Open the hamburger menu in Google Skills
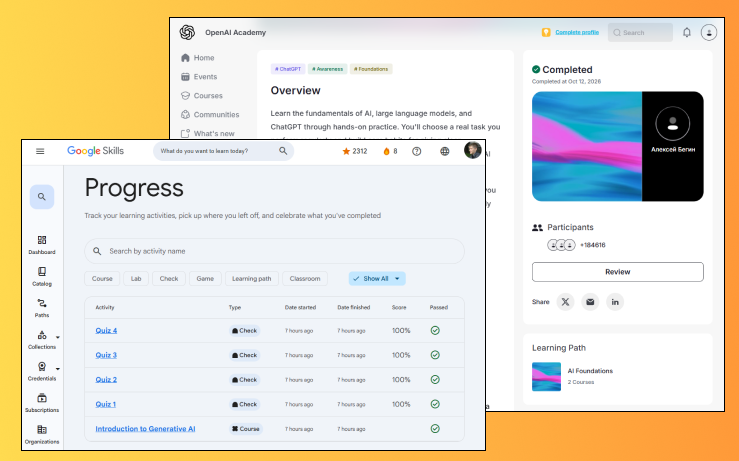Image resolution: width=739 pixels, height=461 pixels. (40, 151)
